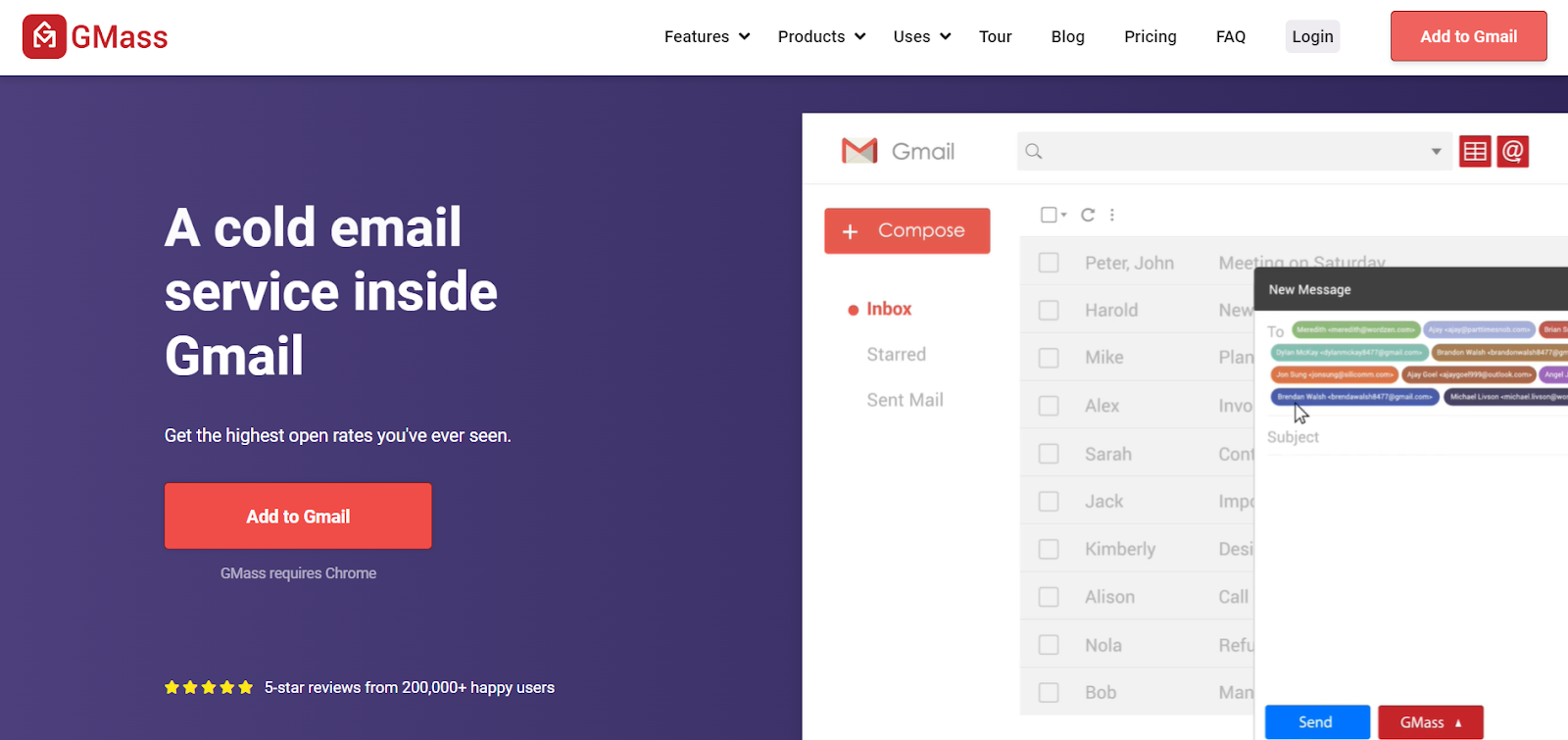Select the Jon Sung recipient chip

[1334, 374]
